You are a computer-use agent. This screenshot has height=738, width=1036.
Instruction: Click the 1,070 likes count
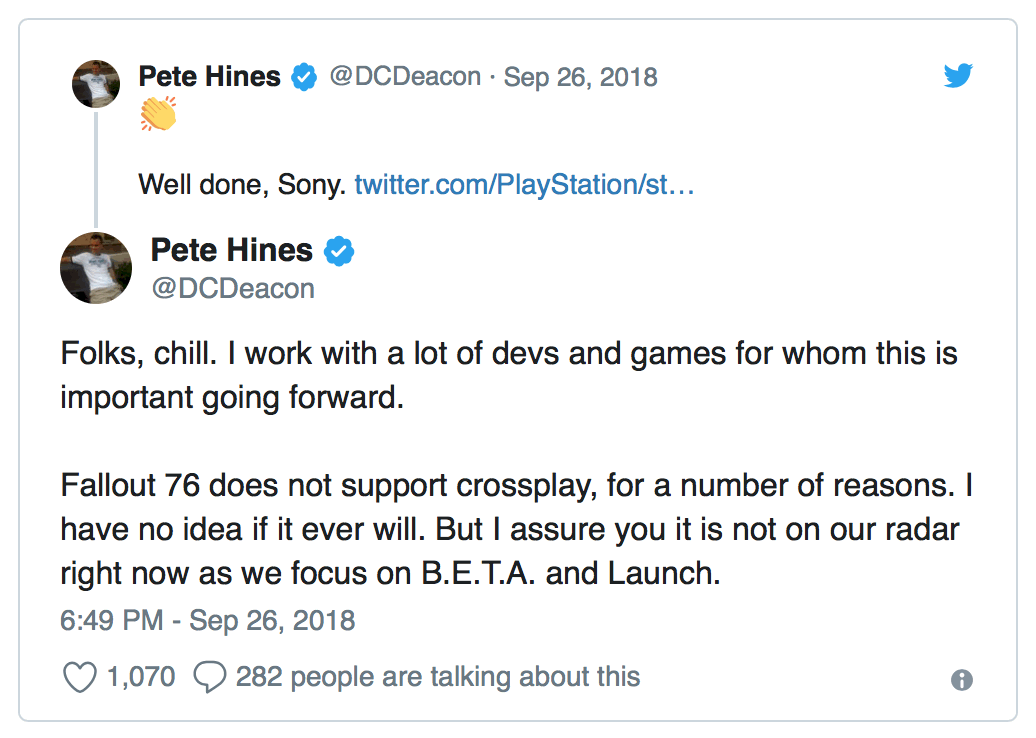tap(141, 677)
